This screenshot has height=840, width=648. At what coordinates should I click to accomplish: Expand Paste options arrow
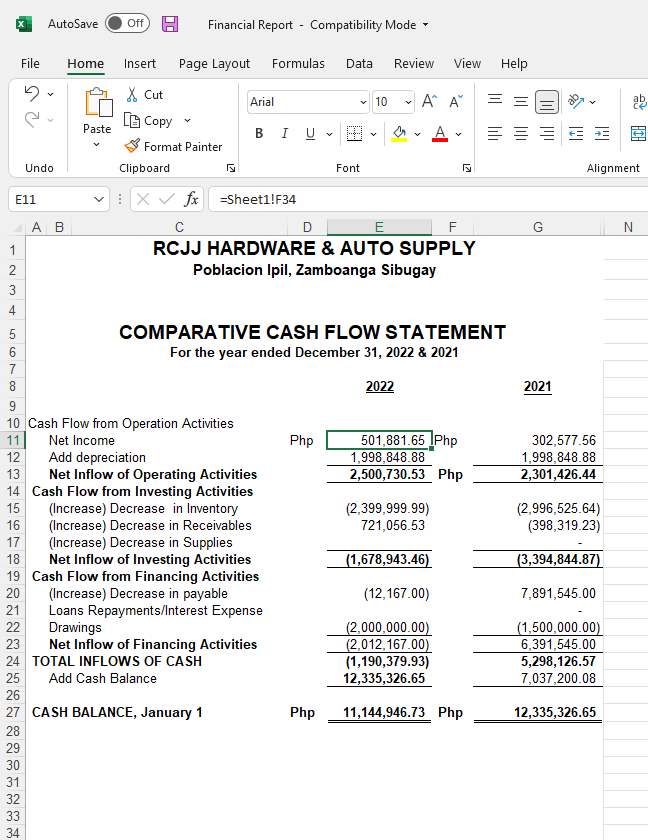(97, 145)
